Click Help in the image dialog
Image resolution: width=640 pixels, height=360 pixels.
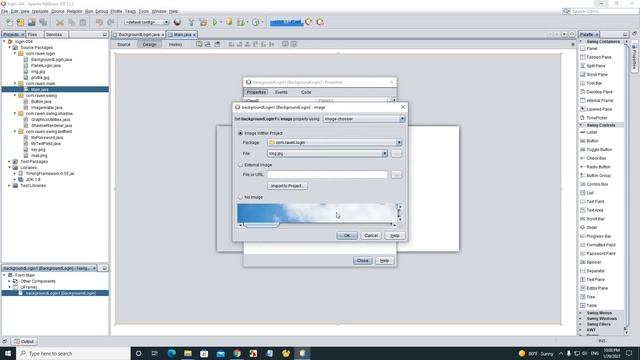[x=395, y=236]
